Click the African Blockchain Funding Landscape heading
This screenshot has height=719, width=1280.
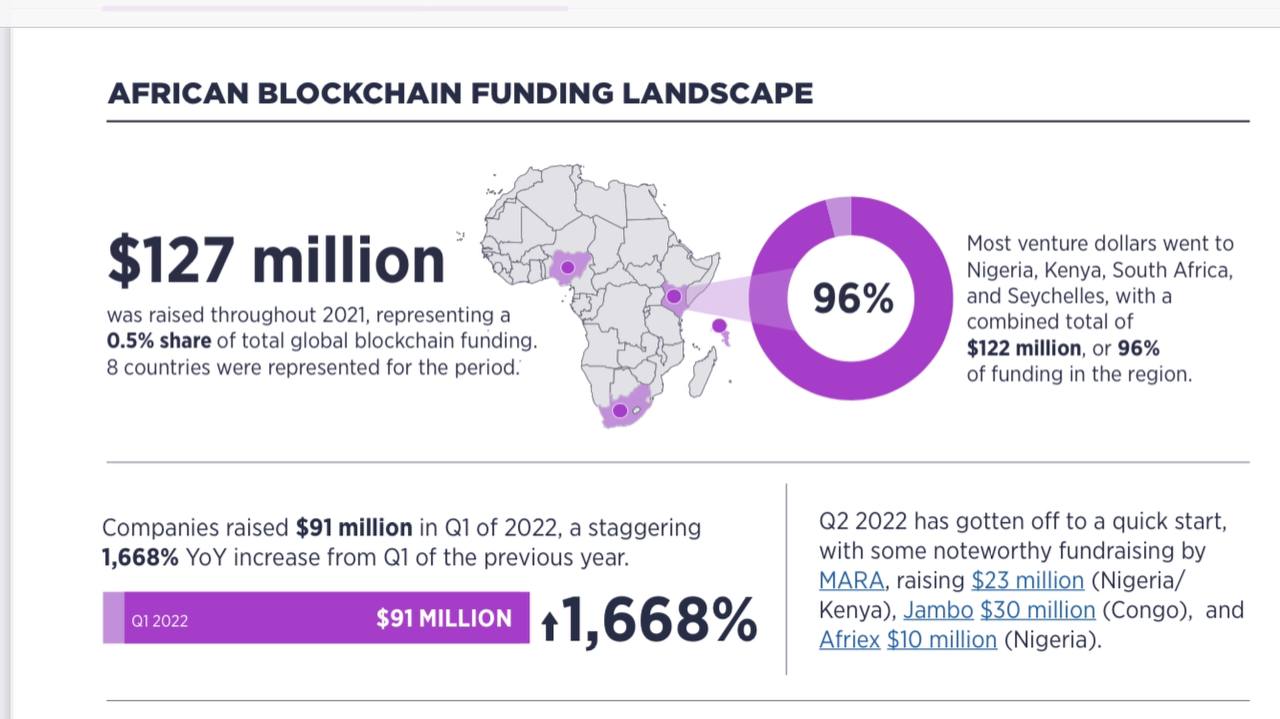point(460,94)
